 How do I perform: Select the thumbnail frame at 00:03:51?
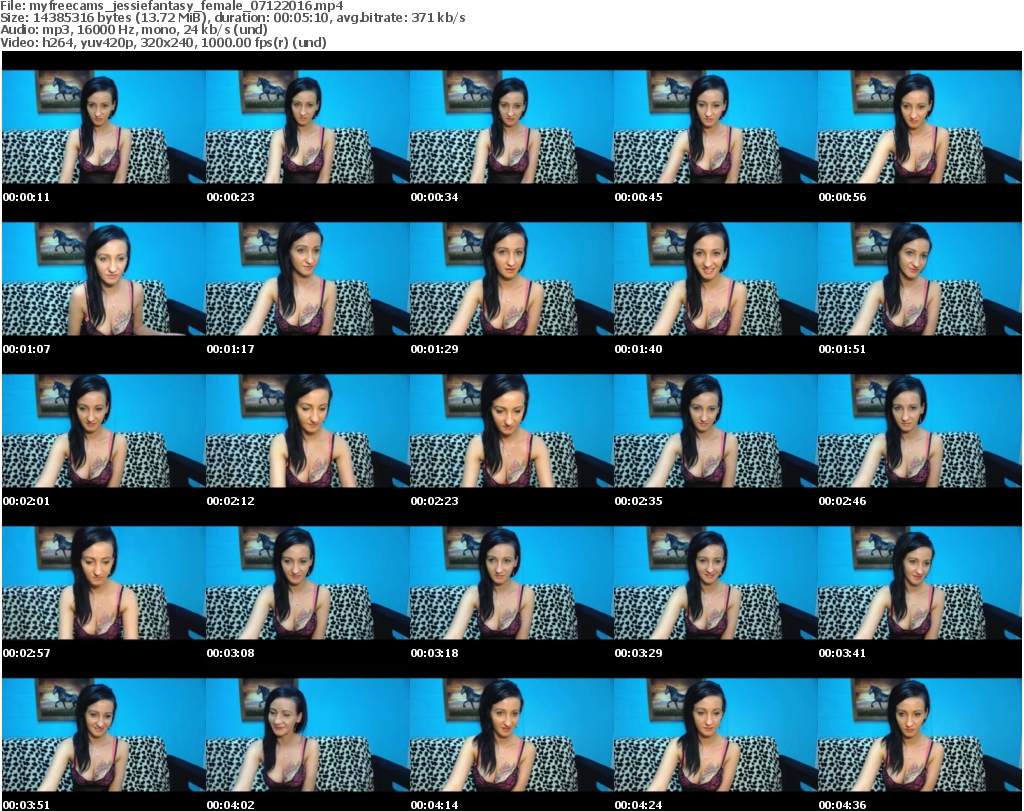[104, 735]
